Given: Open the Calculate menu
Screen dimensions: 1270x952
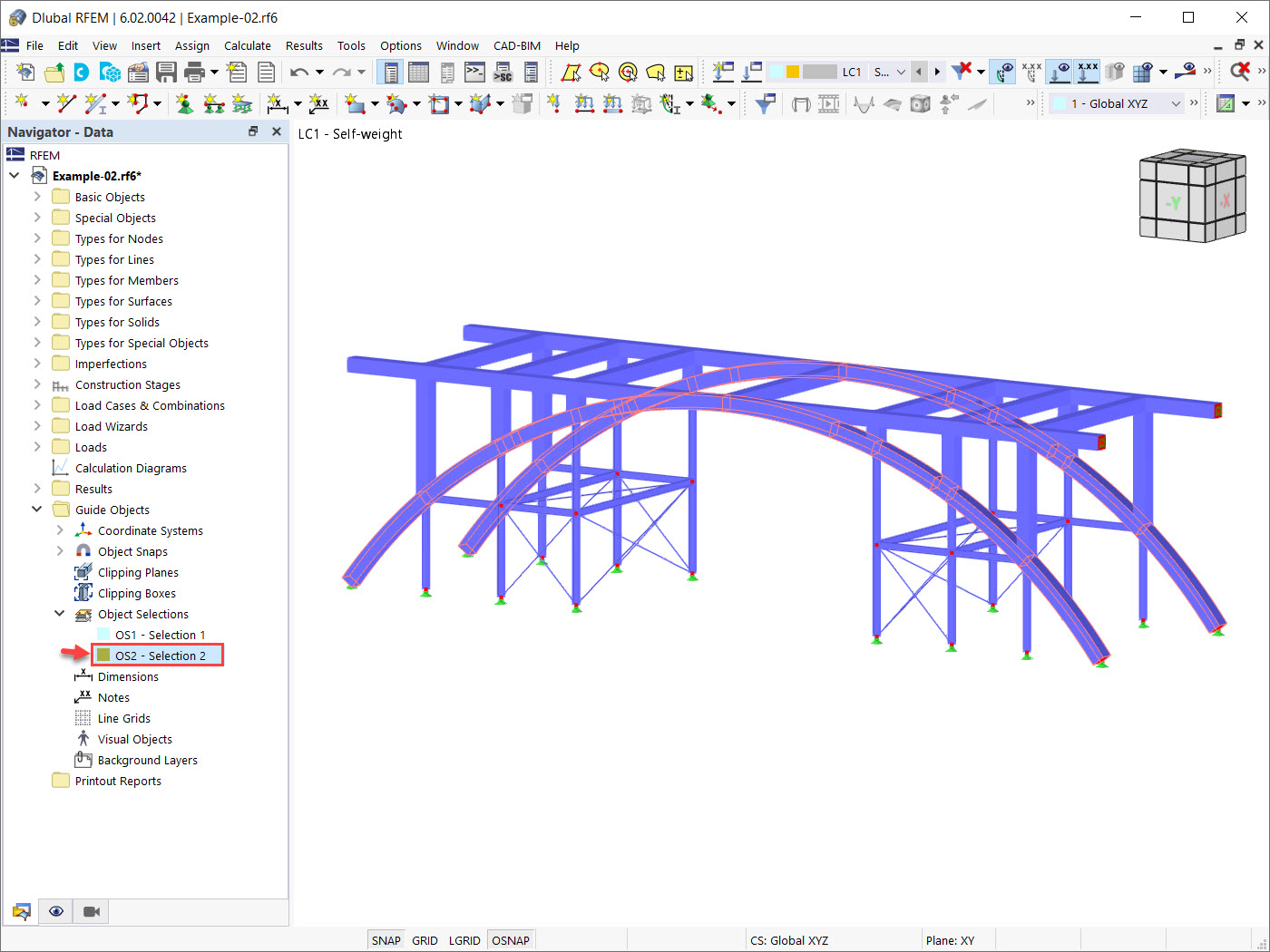Looking at the screenshot, I should [x=247, y=45].
